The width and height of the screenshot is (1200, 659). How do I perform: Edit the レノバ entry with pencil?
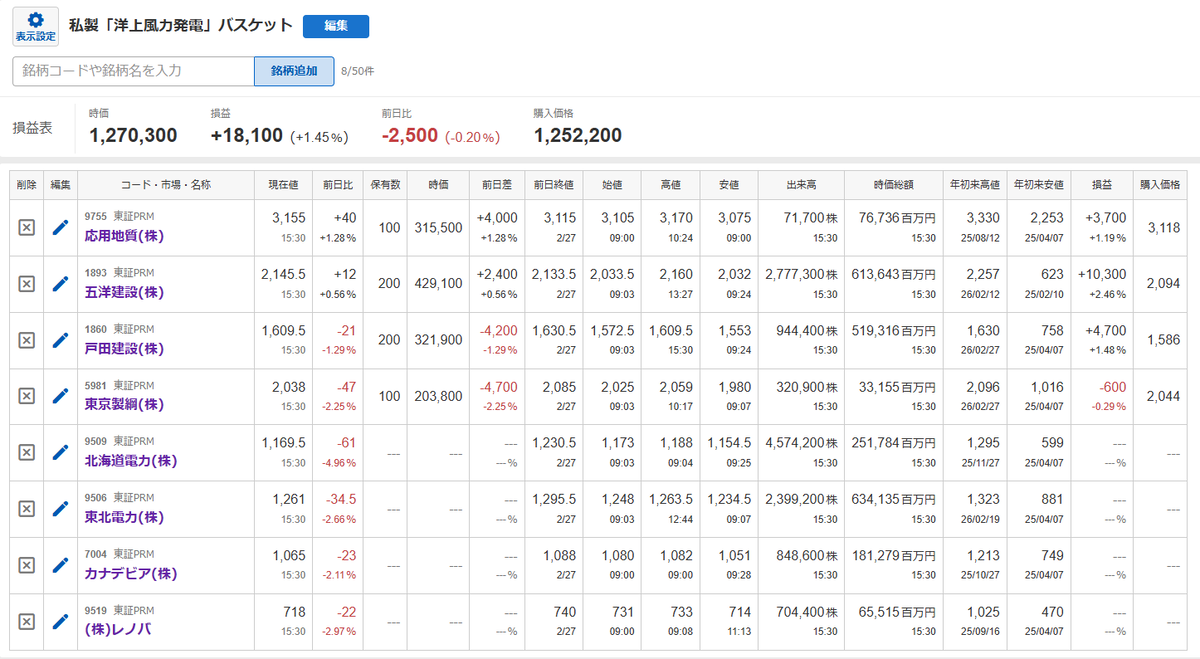(60, 621)
